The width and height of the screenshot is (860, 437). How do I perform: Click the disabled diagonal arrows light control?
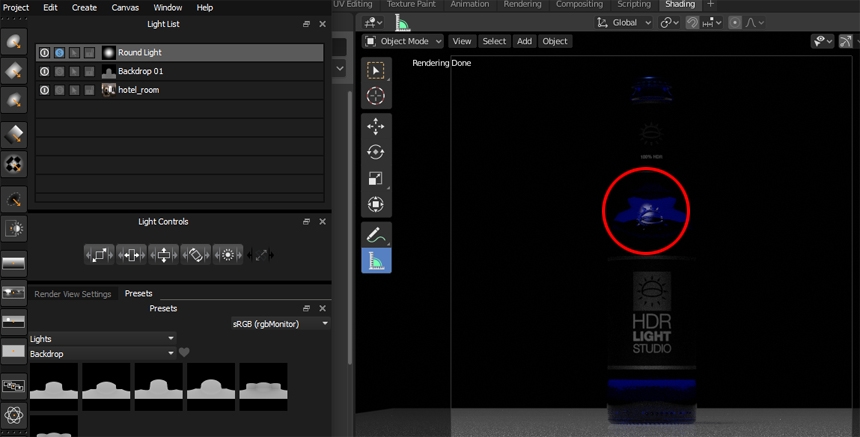260,255
